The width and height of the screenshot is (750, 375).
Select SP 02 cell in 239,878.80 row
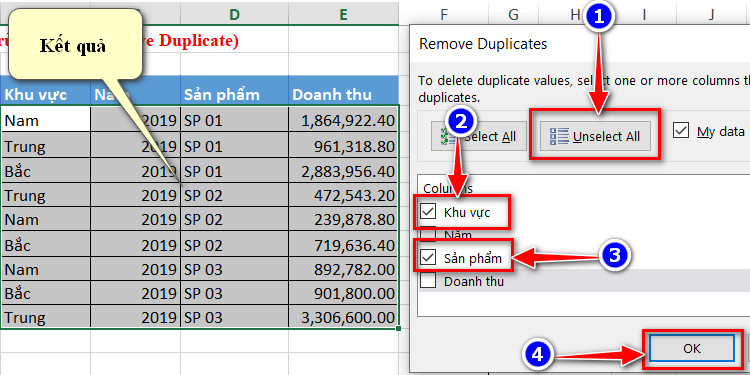pos(234,220)
